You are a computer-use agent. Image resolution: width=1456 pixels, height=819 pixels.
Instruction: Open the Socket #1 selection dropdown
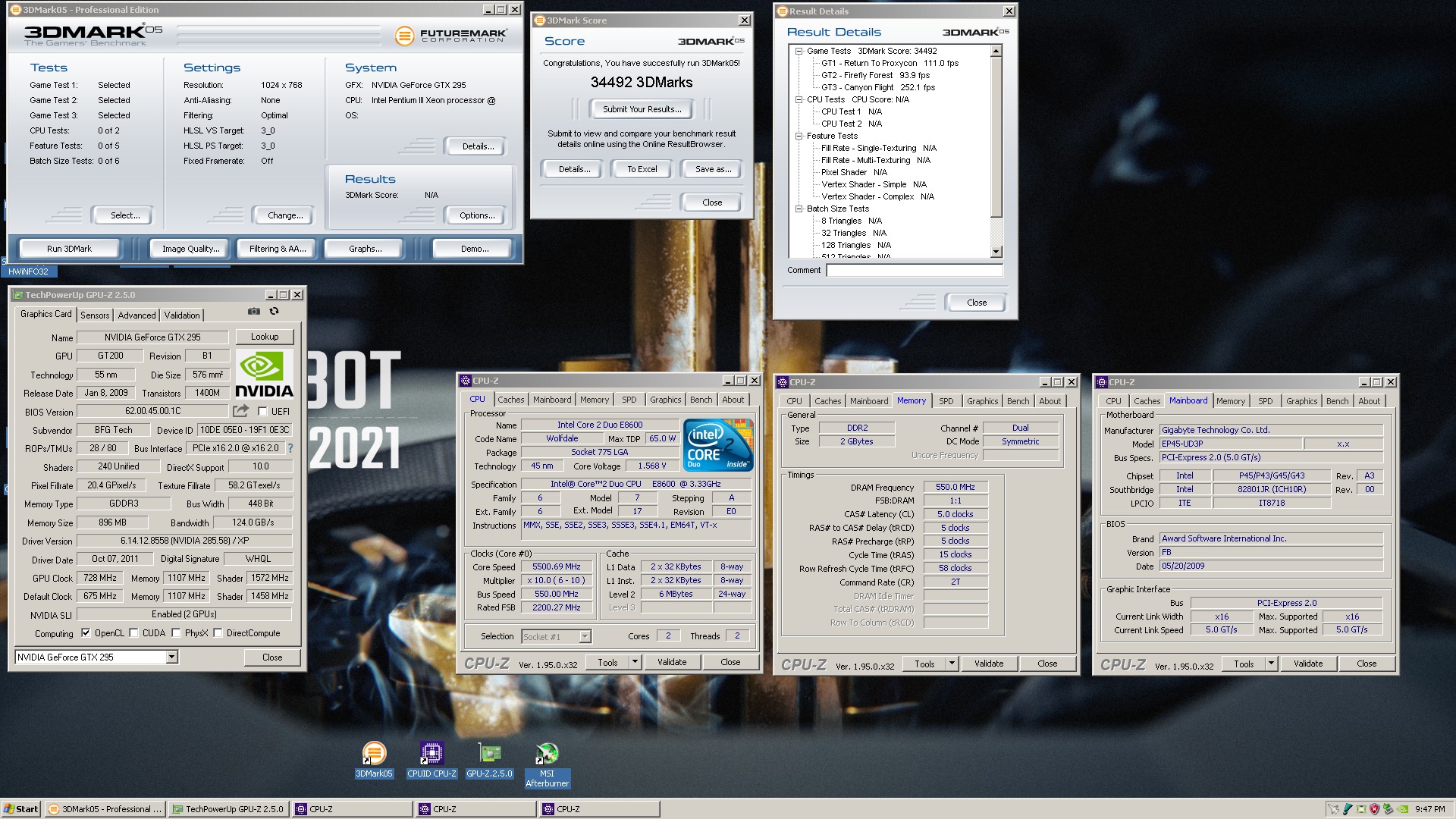click(585, 637)
